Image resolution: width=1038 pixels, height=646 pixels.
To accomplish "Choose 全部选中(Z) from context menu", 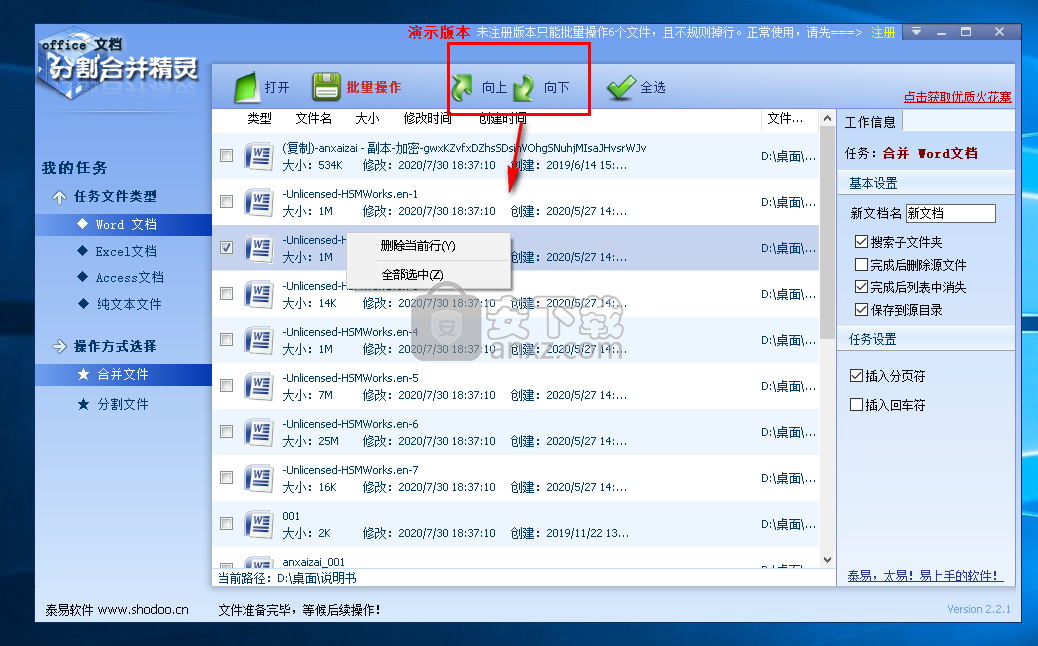I will click(428, 275).
